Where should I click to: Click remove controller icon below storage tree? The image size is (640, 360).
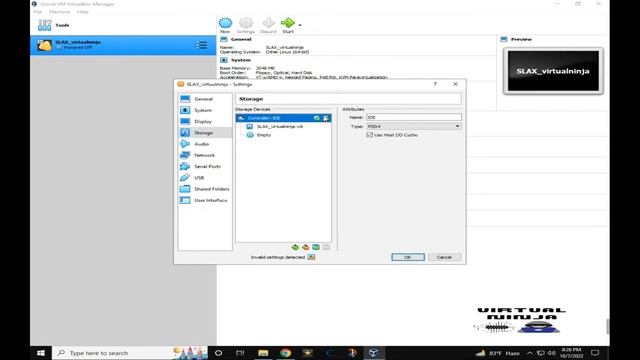click(305, 247)
